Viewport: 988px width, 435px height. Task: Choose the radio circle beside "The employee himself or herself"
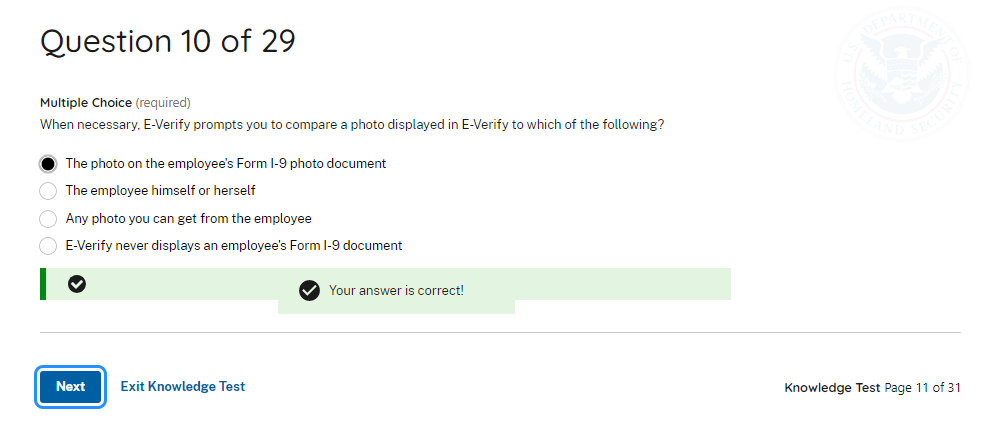pyautogui.click(x=48, y=190)
